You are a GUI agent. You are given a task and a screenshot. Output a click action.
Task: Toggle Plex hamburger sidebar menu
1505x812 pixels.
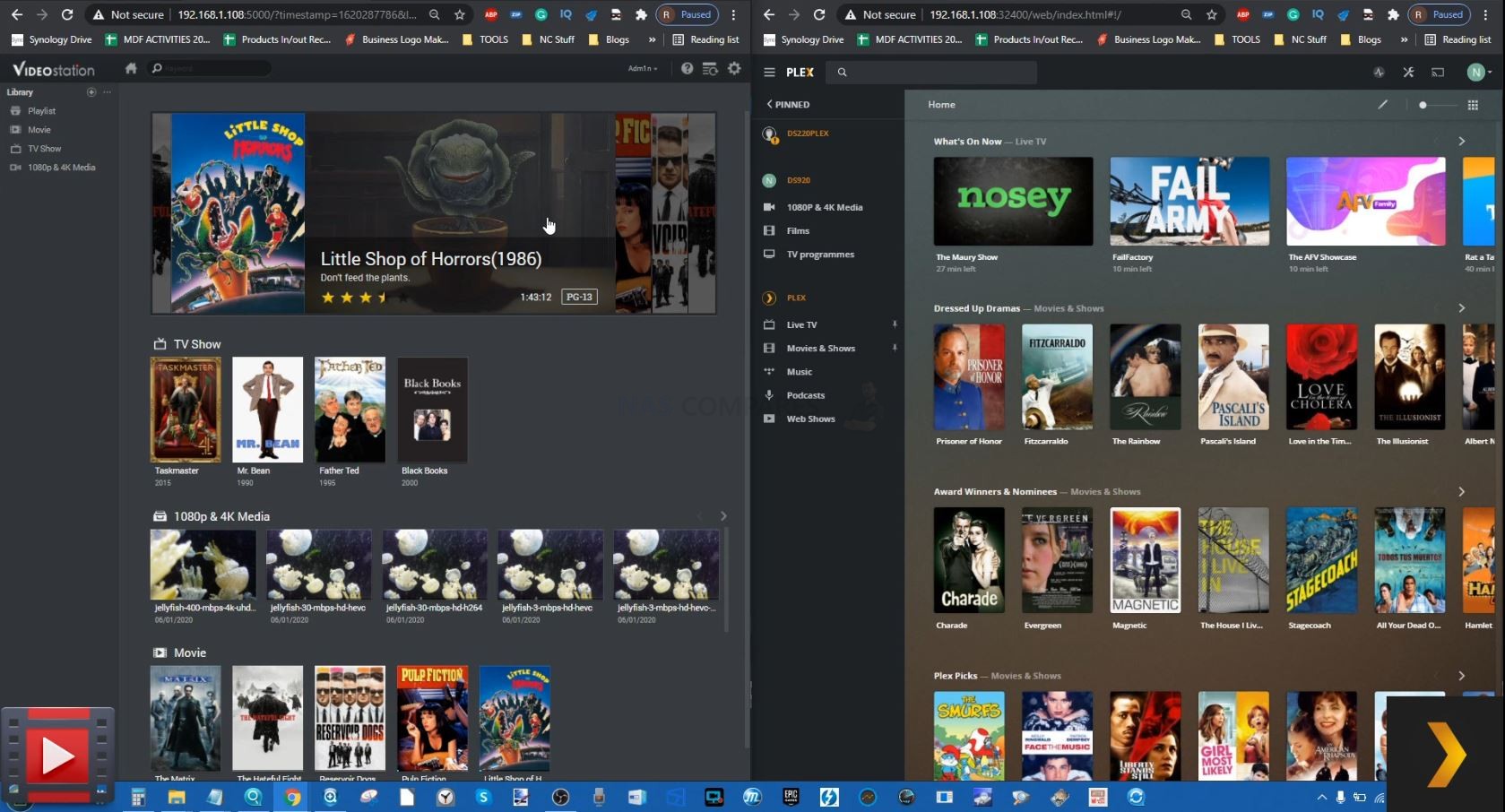coord(769,73)
